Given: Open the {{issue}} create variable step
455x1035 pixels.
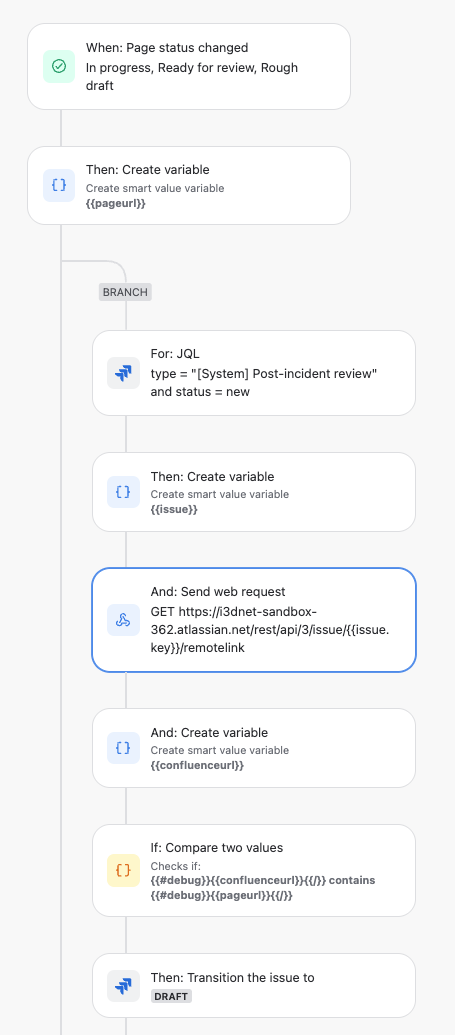Looking at the screenshot, I should point(254,492).
